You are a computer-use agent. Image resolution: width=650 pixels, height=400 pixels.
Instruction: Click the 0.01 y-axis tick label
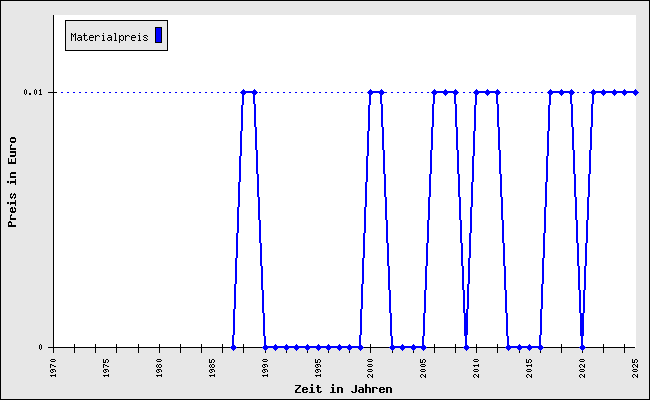33,92
